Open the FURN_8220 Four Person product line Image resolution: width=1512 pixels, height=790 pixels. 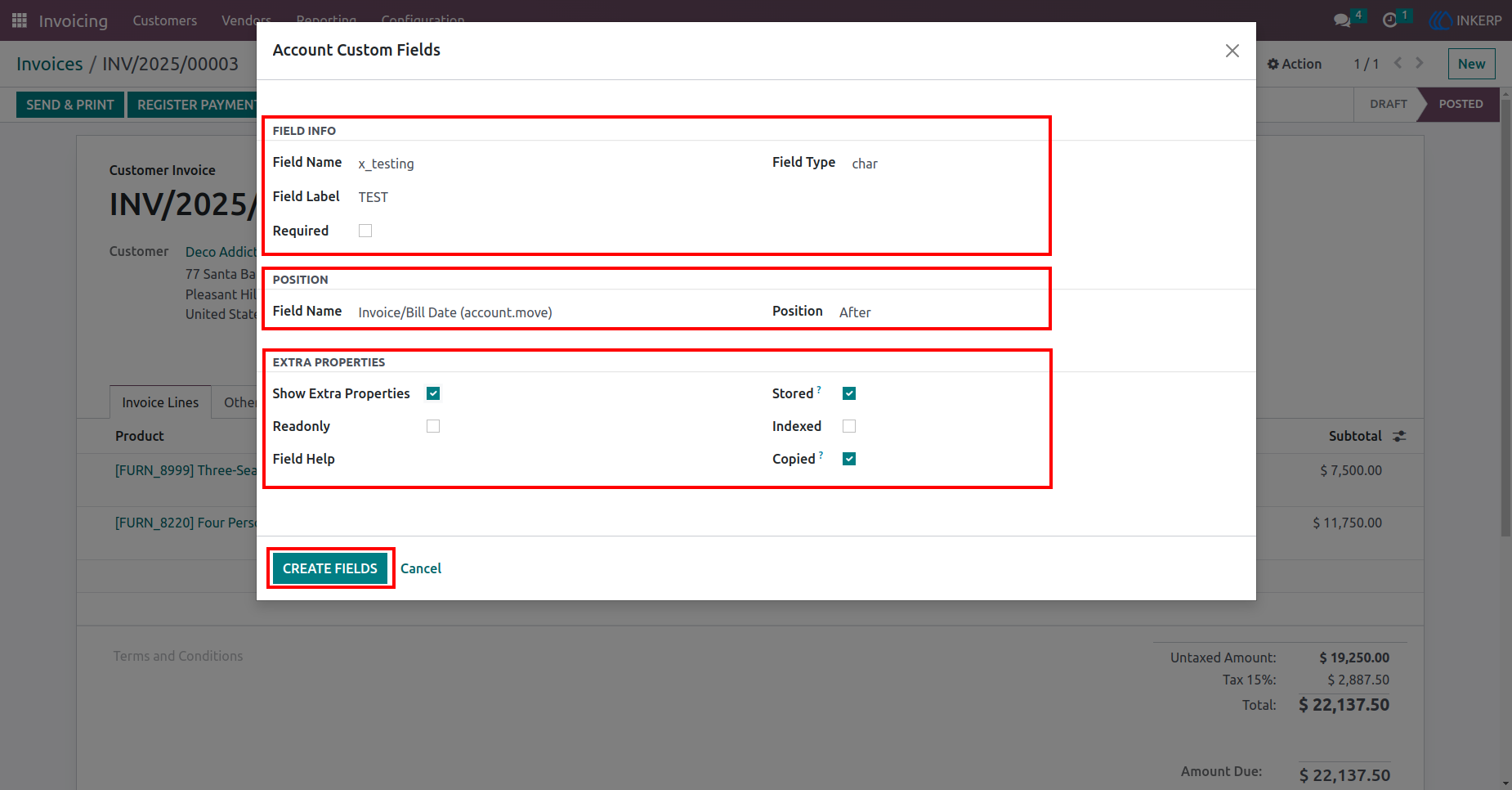click(x=186, y=523)
